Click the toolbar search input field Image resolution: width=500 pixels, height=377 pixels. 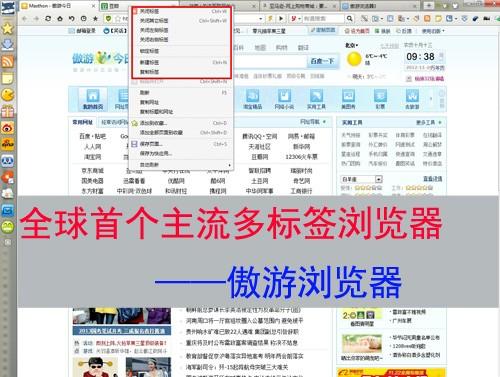tap(323, 19)
